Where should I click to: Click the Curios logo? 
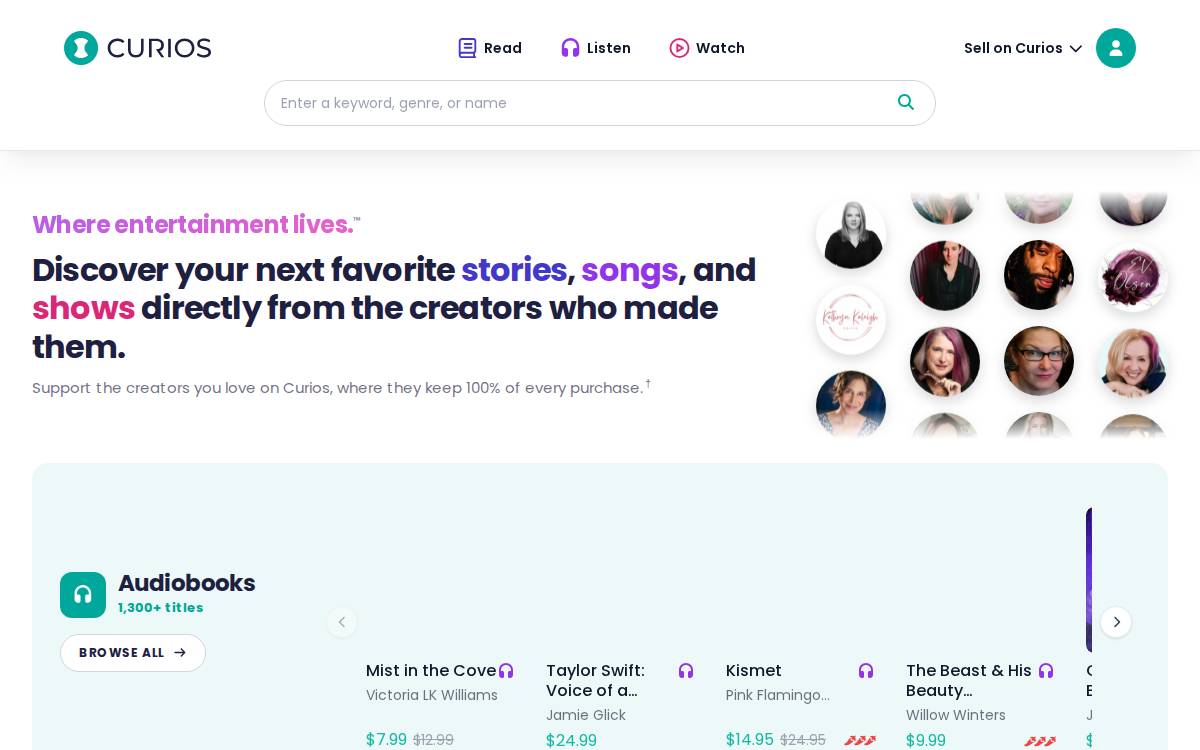pos(138,48)
